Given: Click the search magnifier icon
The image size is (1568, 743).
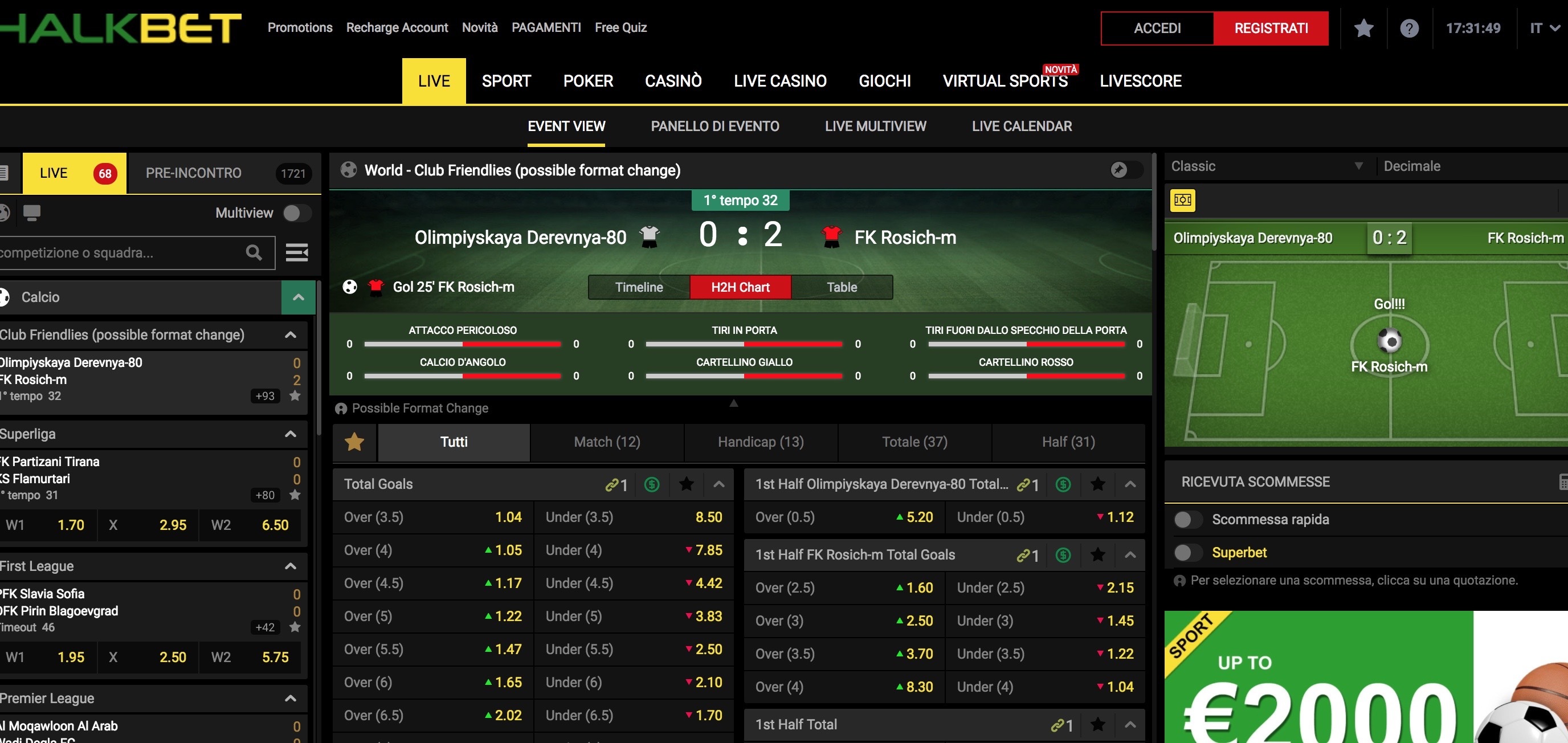Looking at the screenshot, I should pyautogui.click(x=254, y=252).
